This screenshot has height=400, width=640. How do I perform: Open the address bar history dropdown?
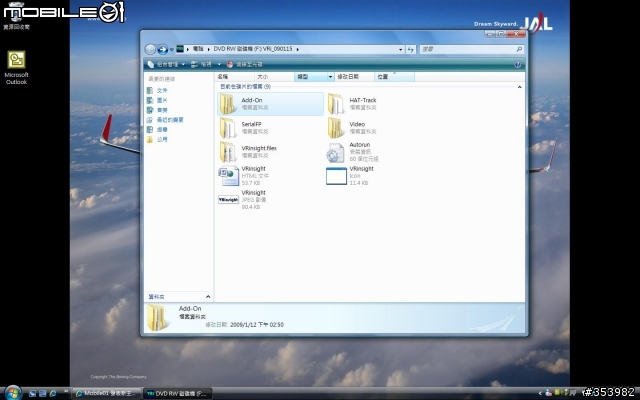tap(400, 49)
